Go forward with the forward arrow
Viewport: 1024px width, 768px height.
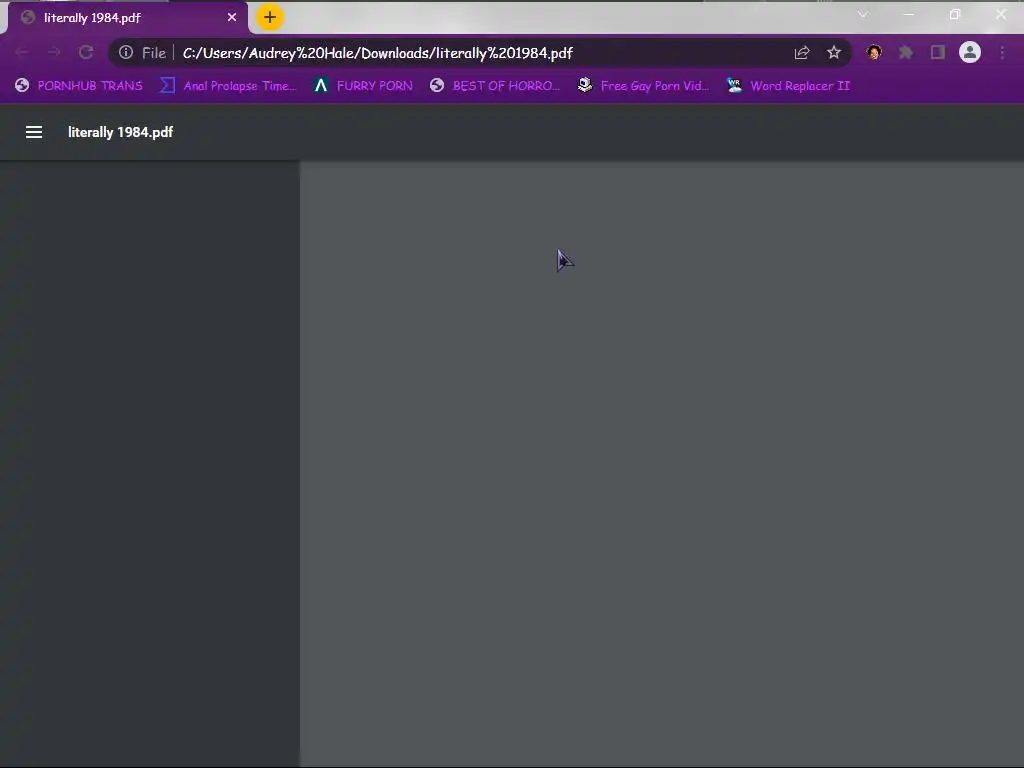[54, 53]
